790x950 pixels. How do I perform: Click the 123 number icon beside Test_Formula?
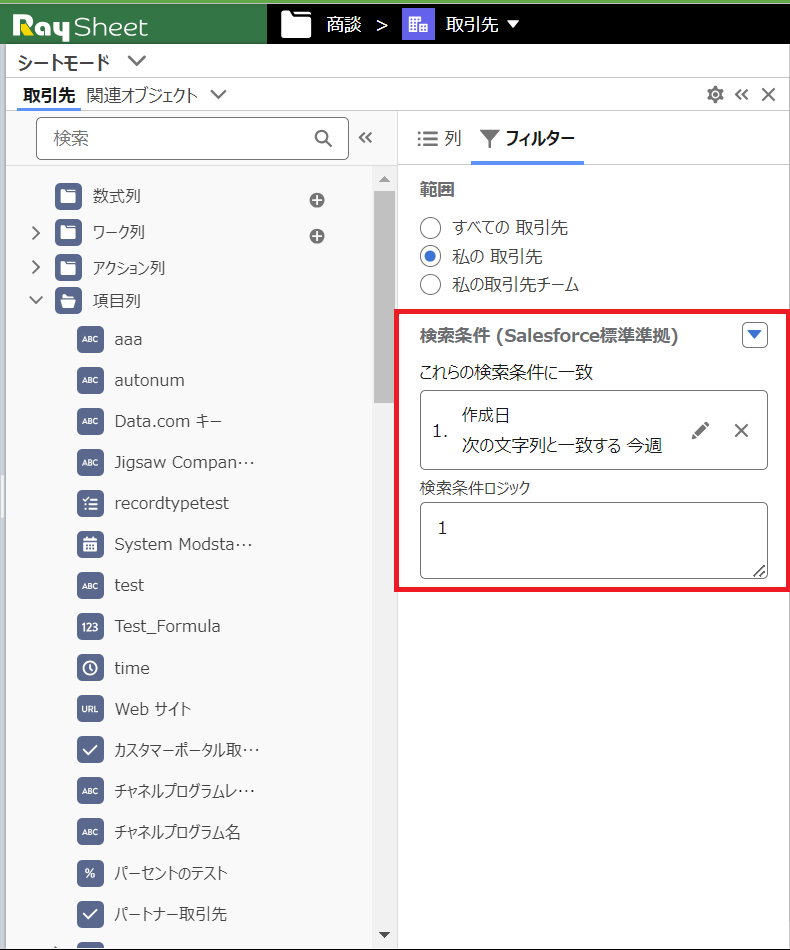pos(90,626)
